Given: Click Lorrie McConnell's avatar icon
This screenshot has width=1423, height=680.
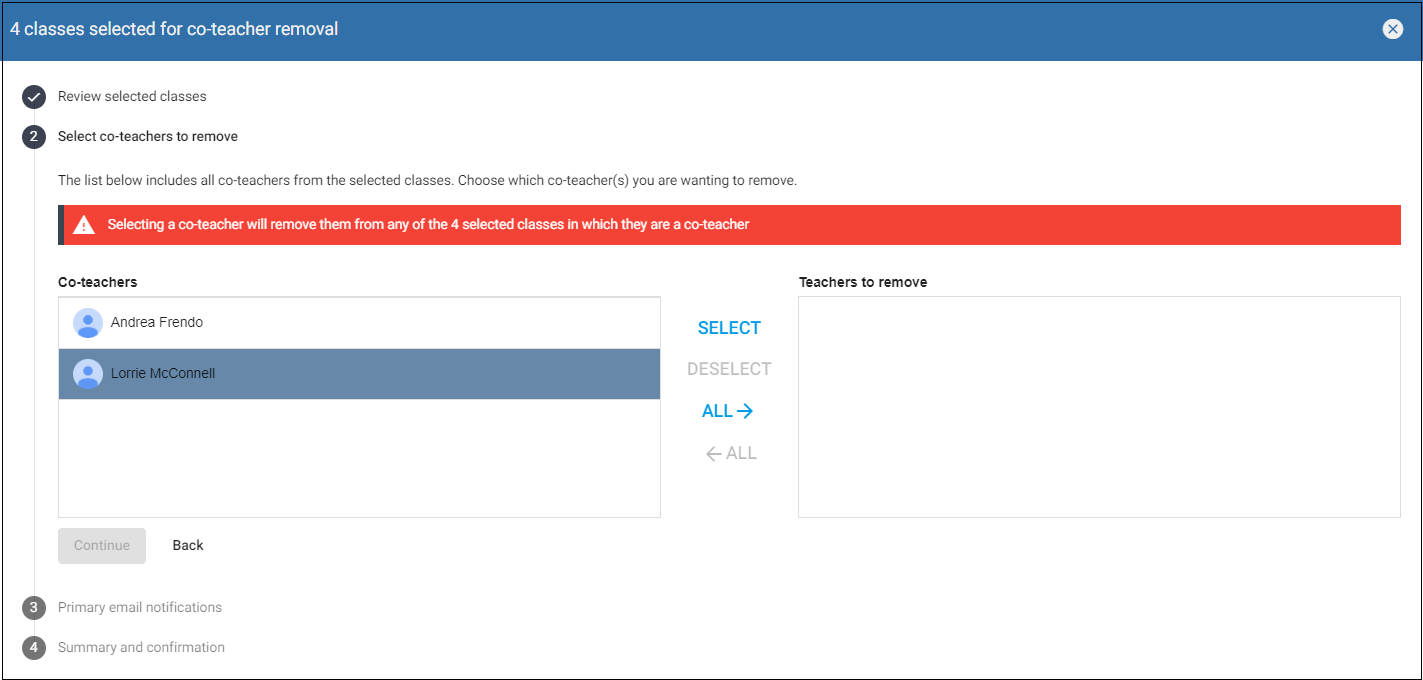Looking at the screenshot, I should (x=88, y=374).
